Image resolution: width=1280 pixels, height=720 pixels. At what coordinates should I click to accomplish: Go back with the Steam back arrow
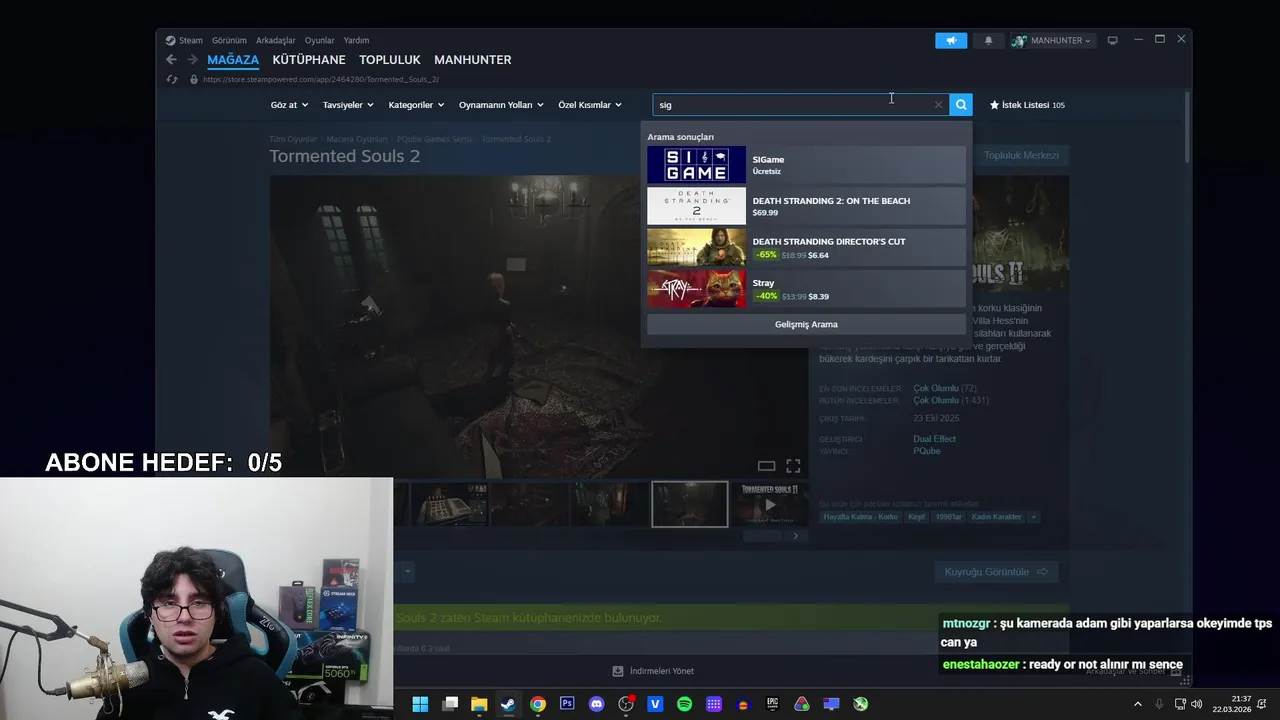pos(171,60)
